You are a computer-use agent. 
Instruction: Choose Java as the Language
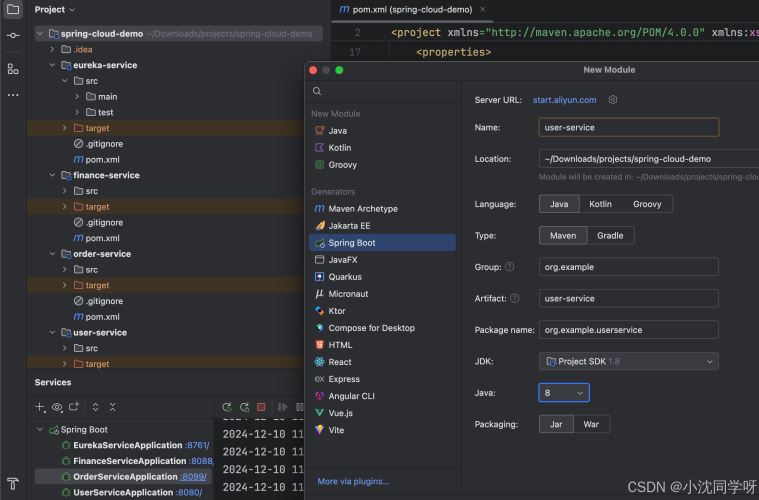[x=559, y=204]
